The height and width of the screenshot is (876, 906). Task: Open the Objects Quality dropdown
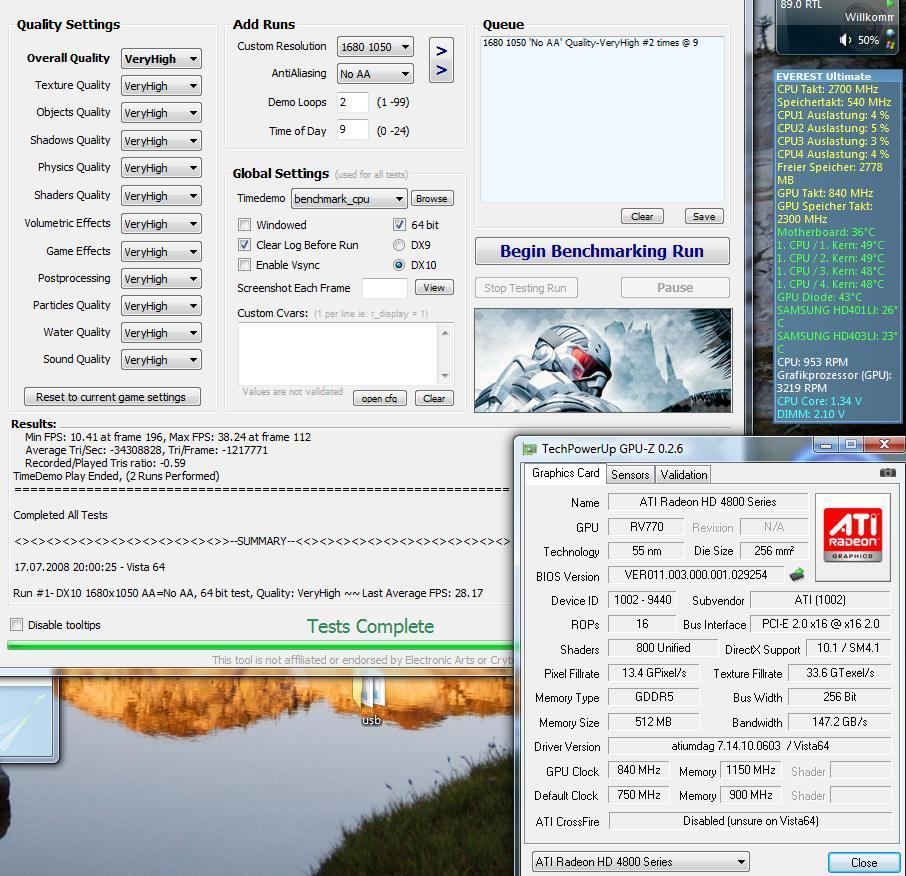click(x=161, y=113)
